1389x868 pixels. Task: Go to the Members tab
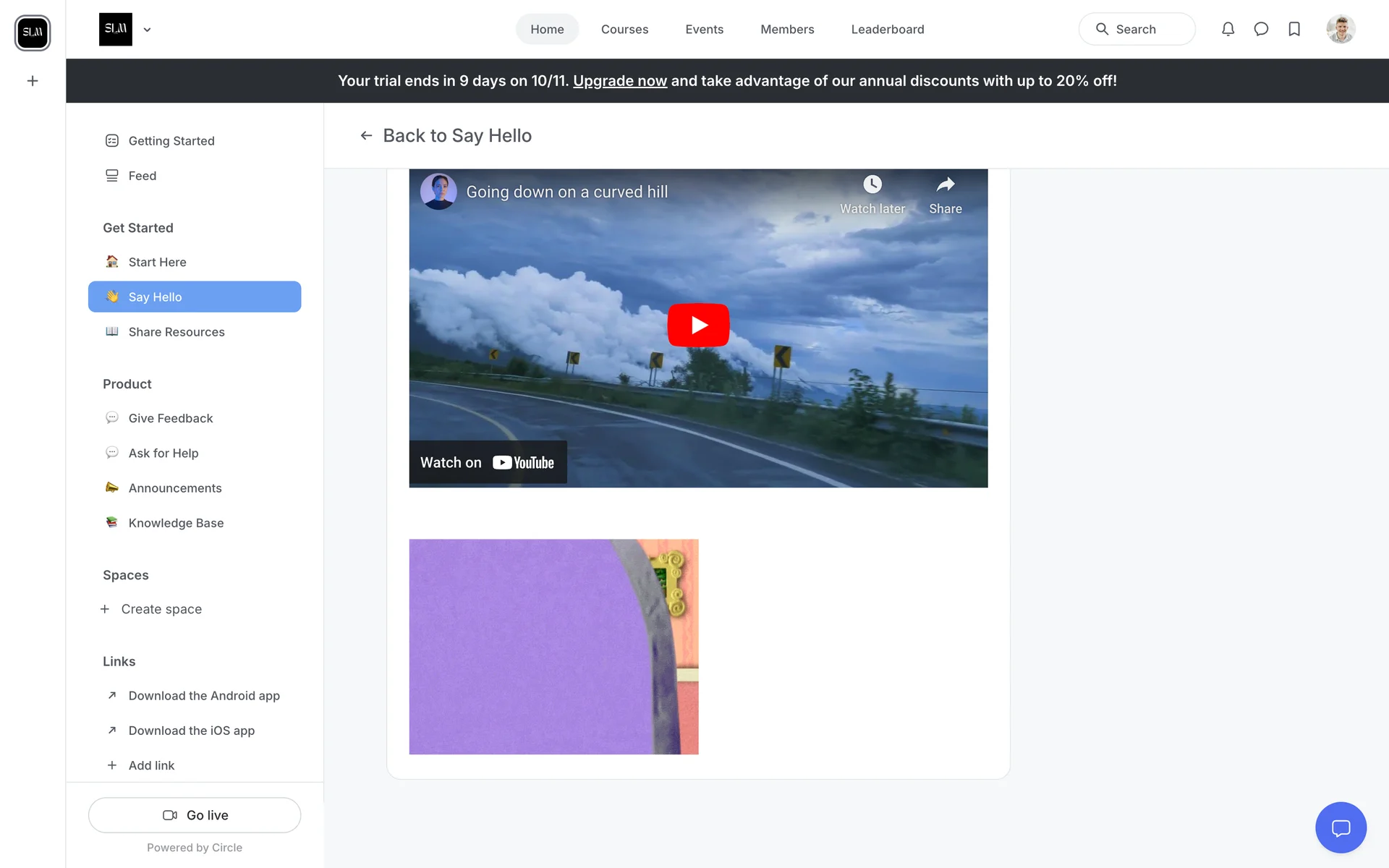787,29
